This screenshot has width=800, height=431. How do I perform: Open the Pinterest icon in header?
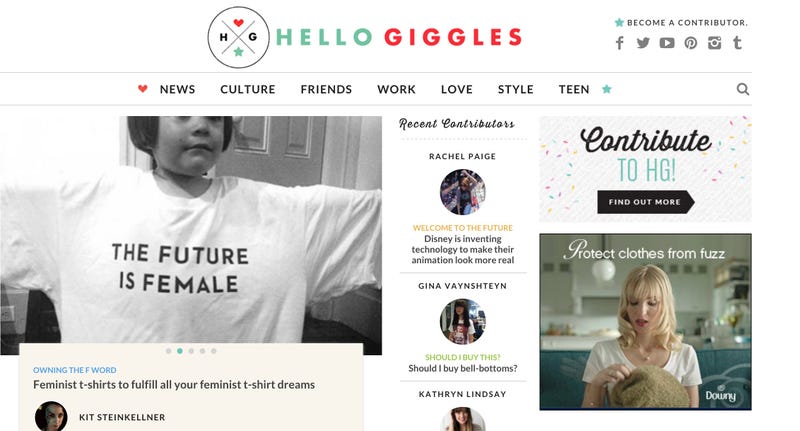[691, 43]
